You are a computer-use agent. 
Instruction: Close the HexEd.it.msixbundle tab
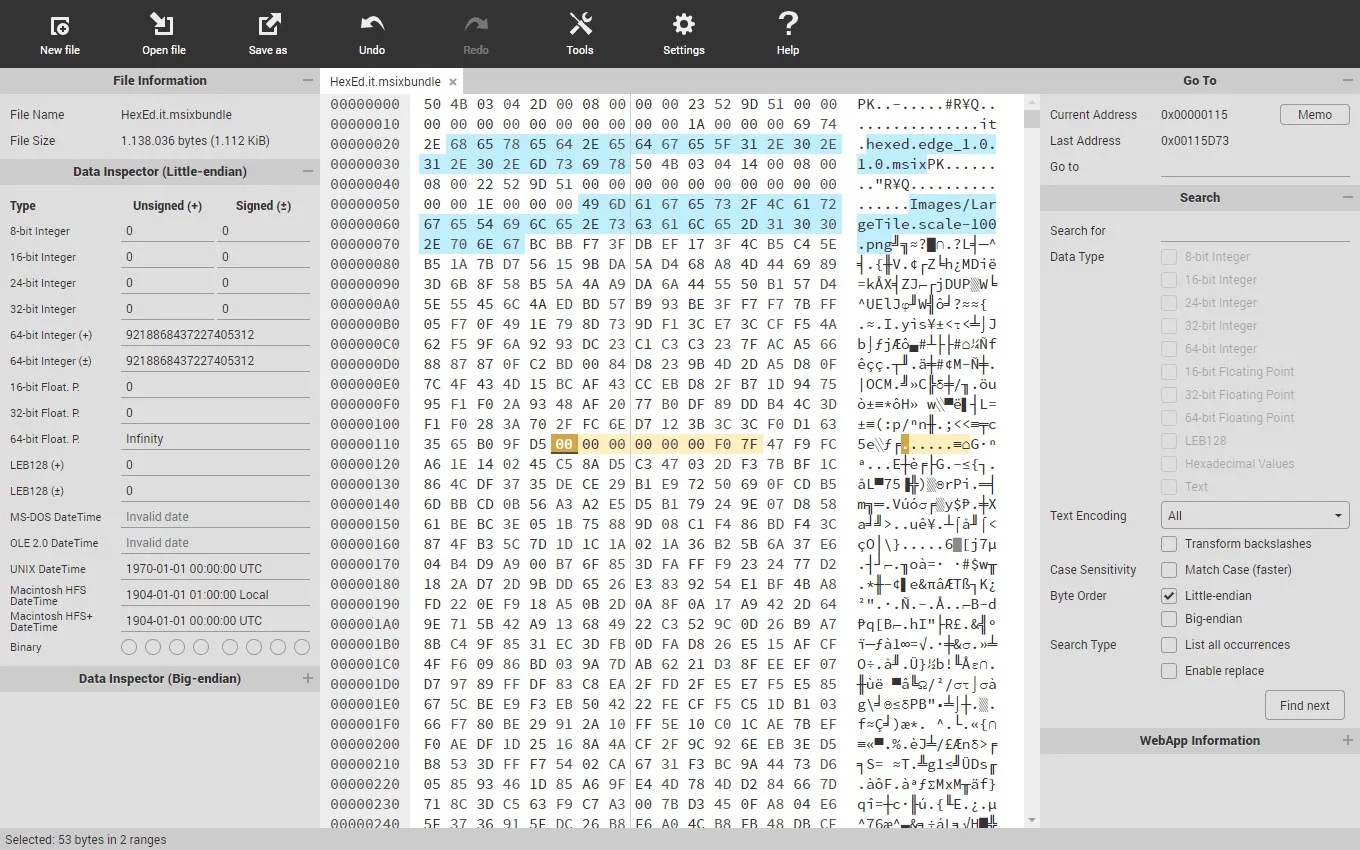[452, 82]
